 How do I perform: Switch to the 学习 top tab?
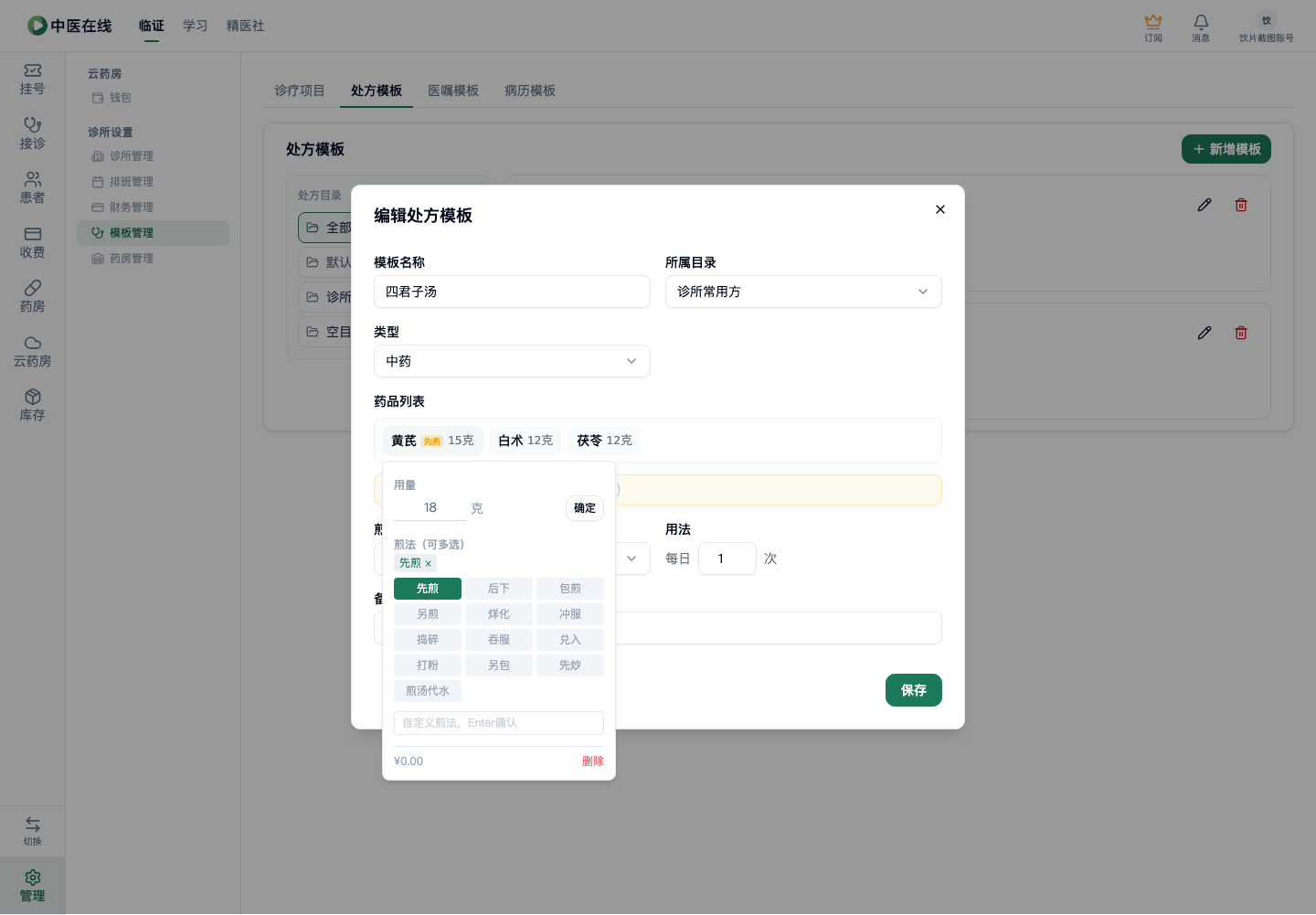click(x=196, y=26)
